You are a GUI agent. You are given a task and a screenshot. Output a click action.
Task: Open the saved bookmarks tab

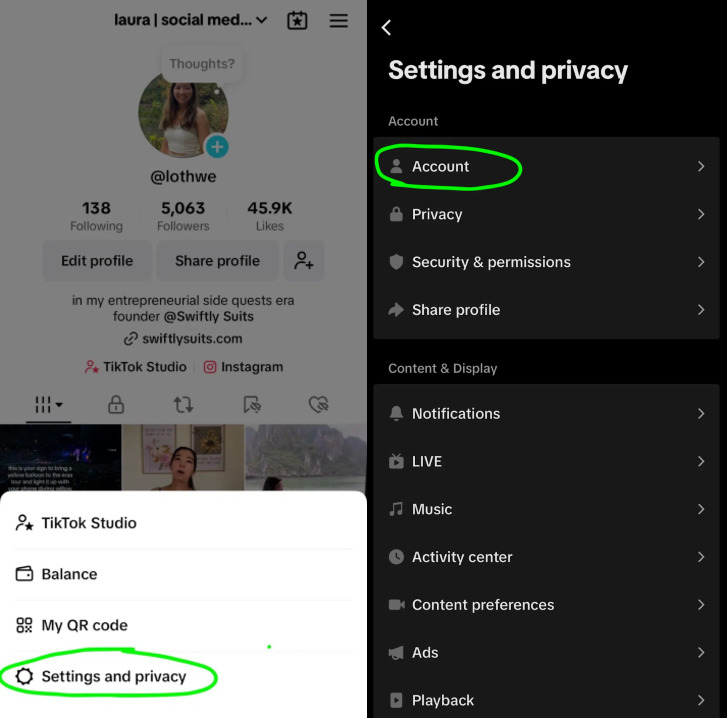pos(252,405)
